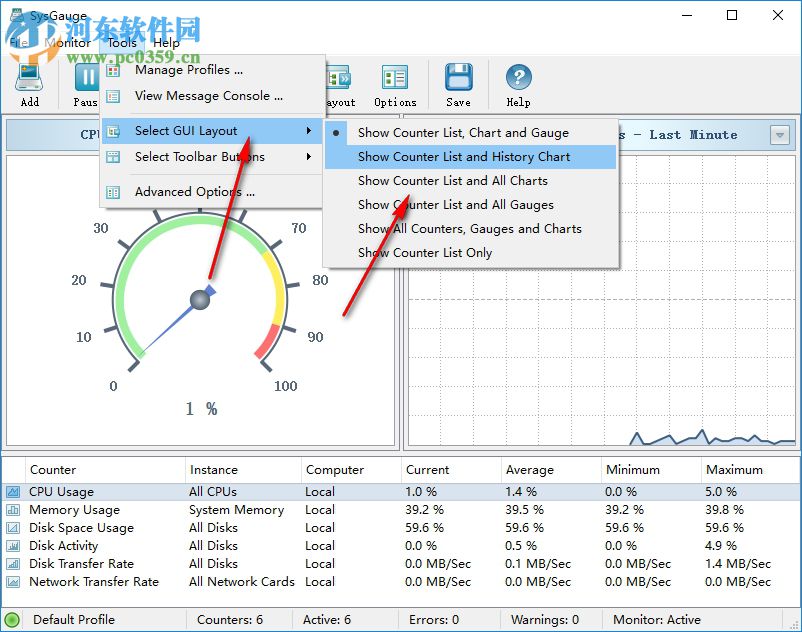
Task: Select the Network Transfer Rate row
Action: 94,582
